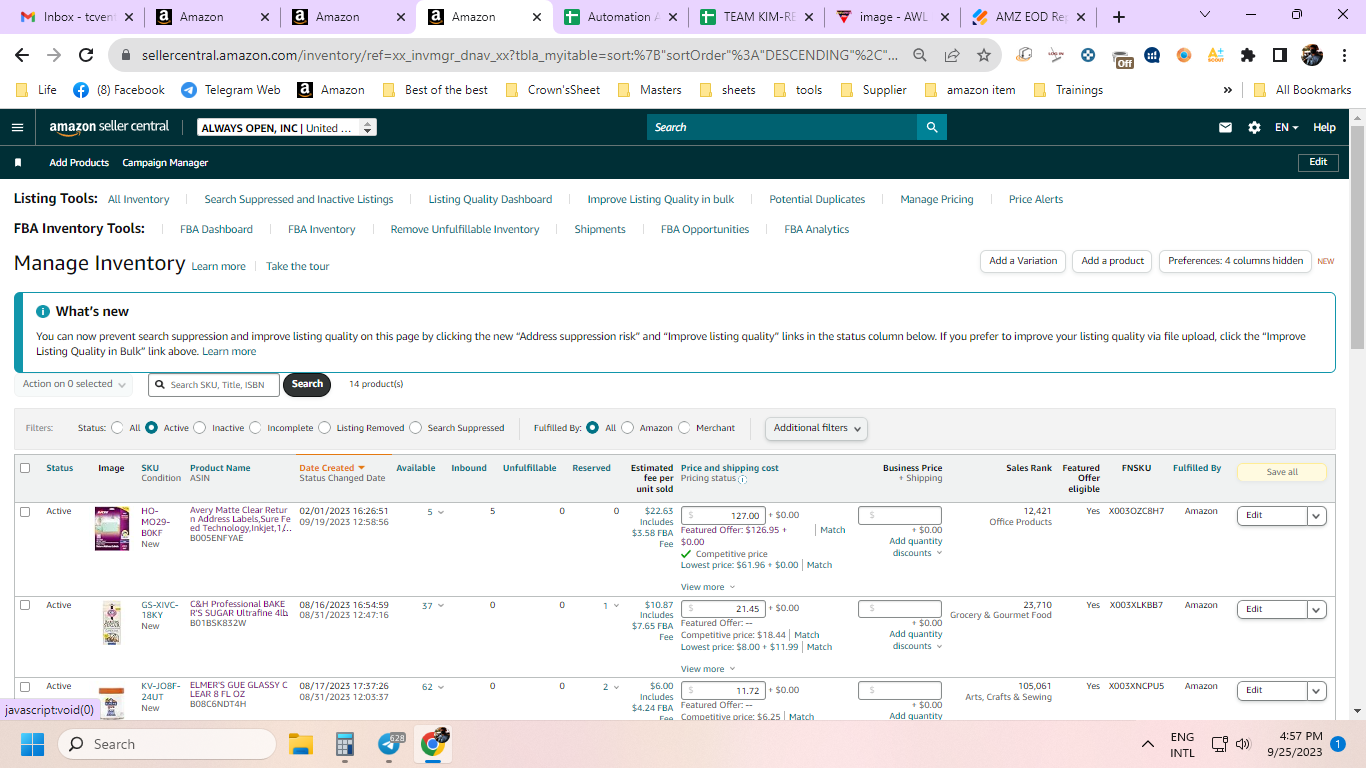Open the Chrome profile avatar
This screenshot has height=768, width=1366.
pos(1312,55)
